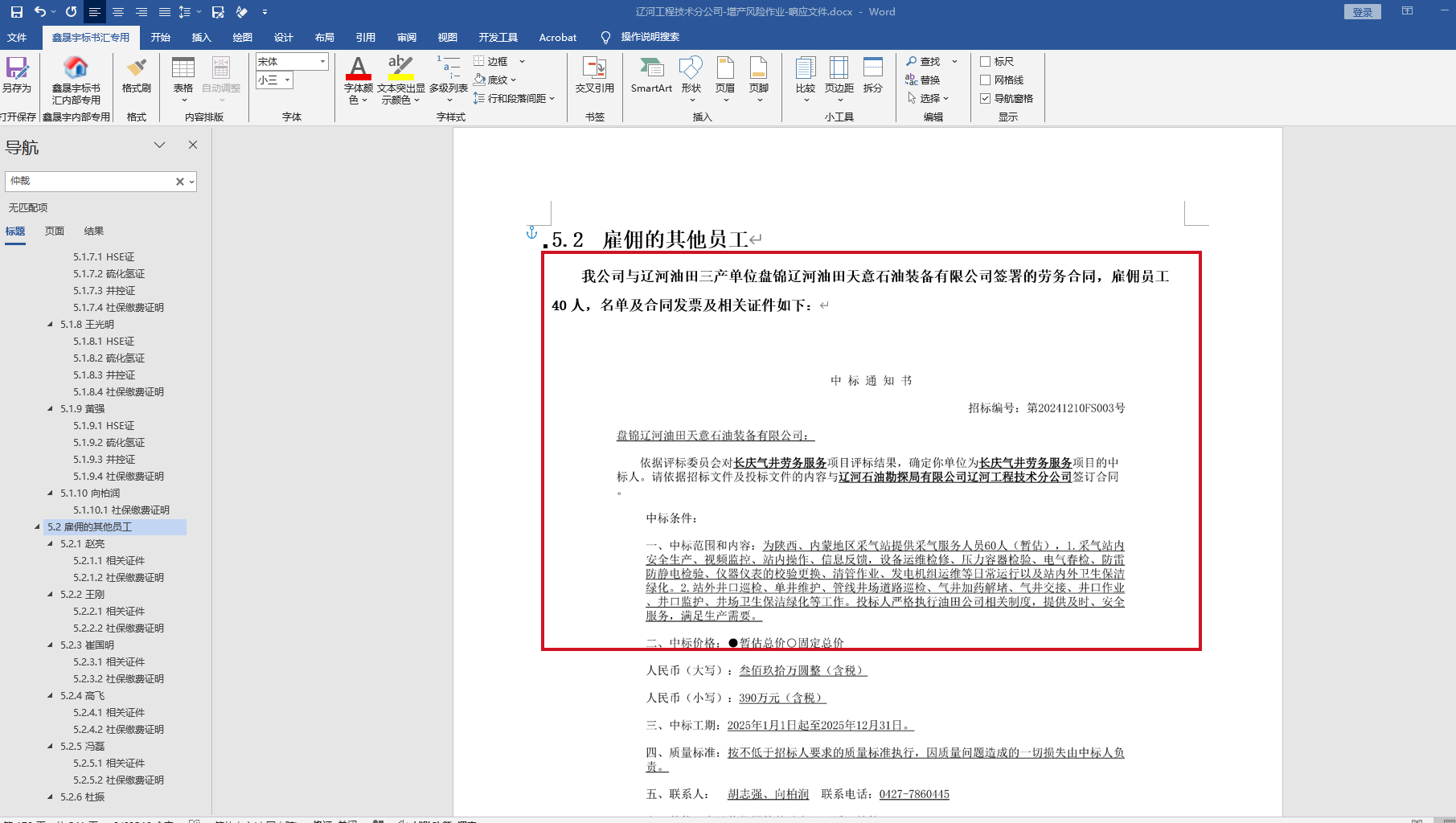Go to heading 5.2.4.2 社保缴费证明
The width and height of the screenshot is (1456, 823).
(x=118, y=730)
